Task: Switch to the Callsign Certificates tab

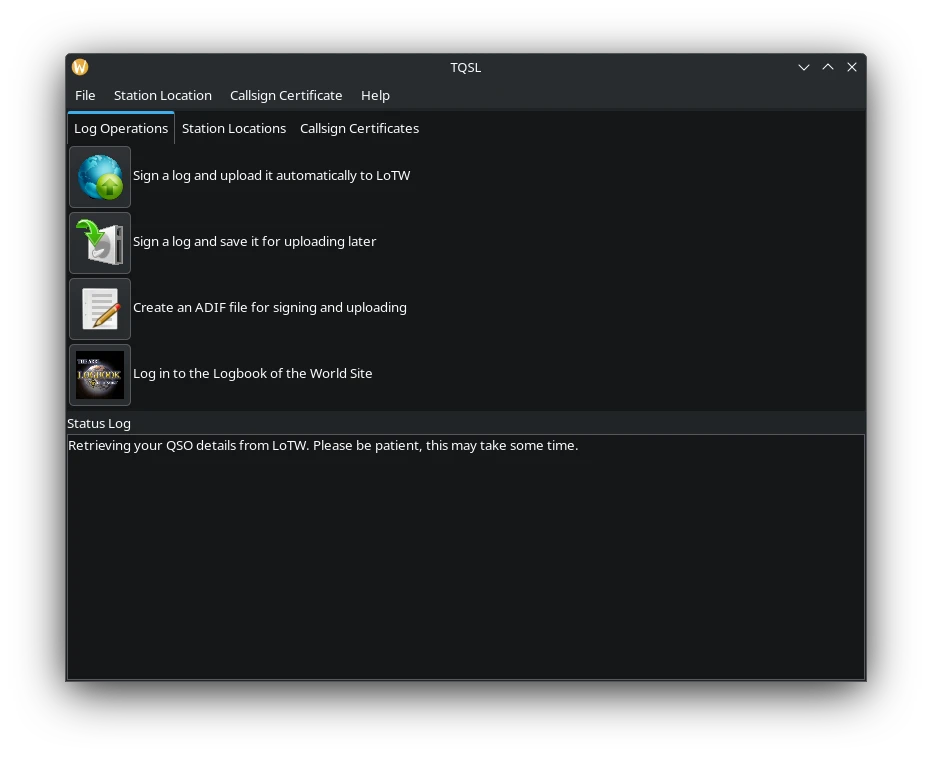Action: pyautogui.click(x=360, y=128)
